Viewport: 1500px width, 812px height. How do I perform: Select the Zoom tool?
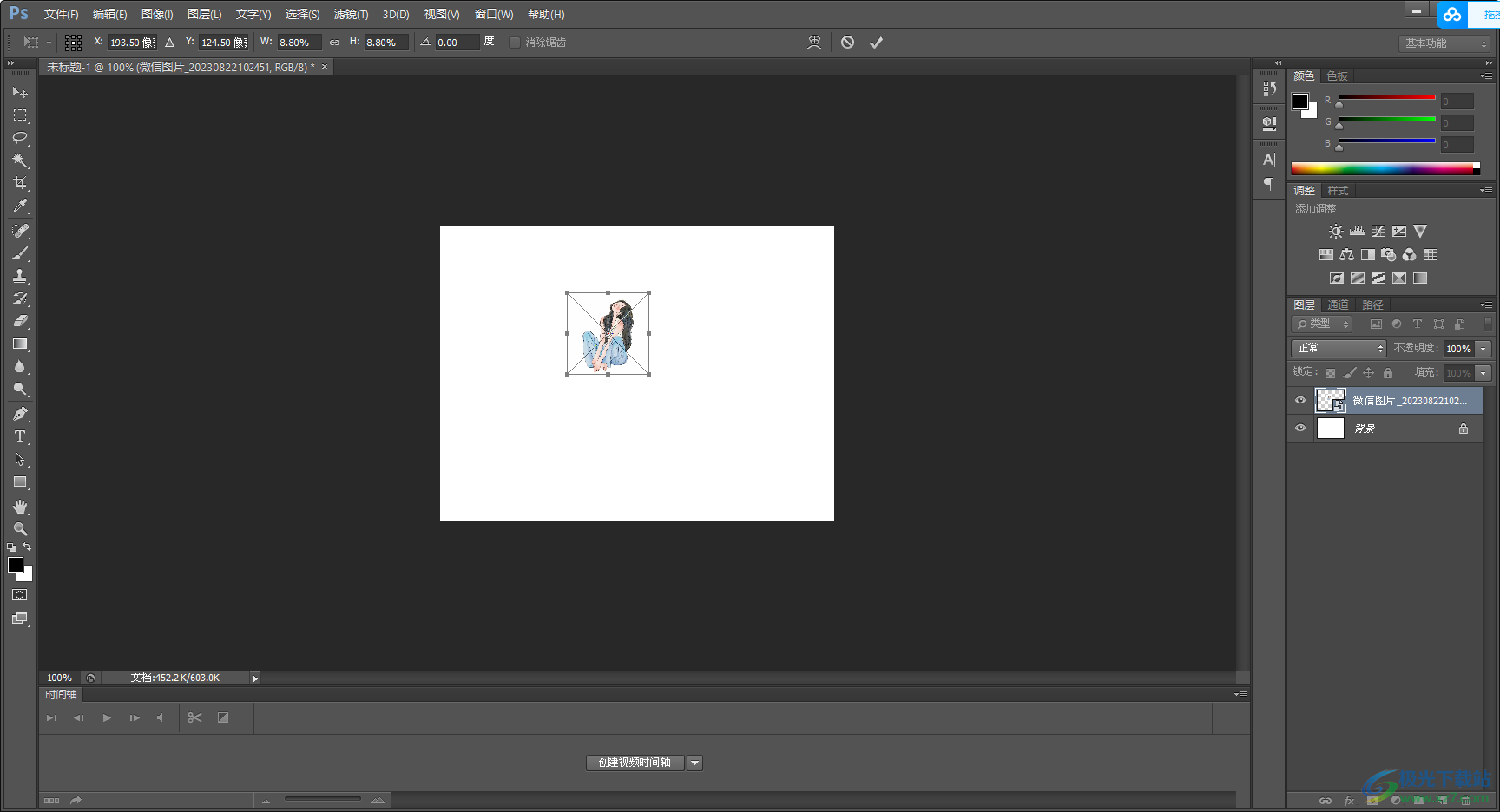[20, 529]
